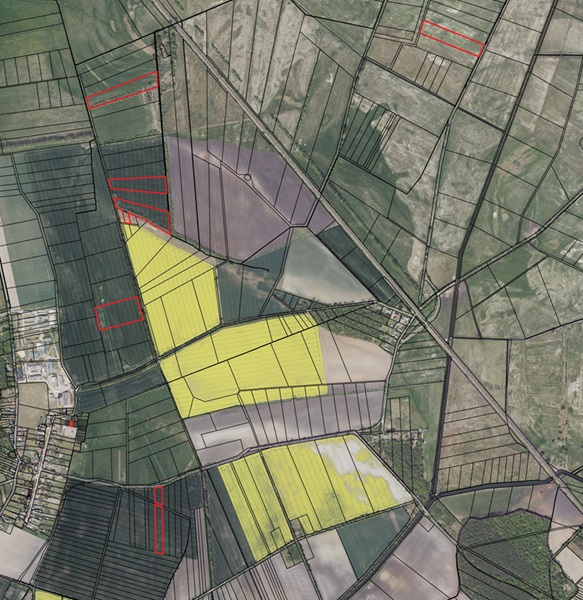Select the red-outlined parcel at top right
Image resolution: width=583 pixels, height=600 pixels.
[x=452, y=39]
